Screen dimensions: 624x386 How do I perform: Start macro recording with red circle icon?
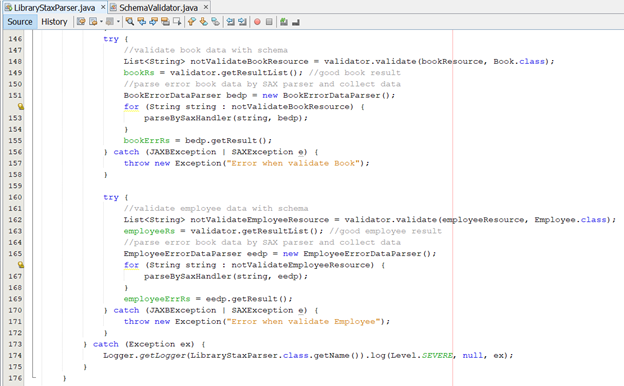coord(257,22)
